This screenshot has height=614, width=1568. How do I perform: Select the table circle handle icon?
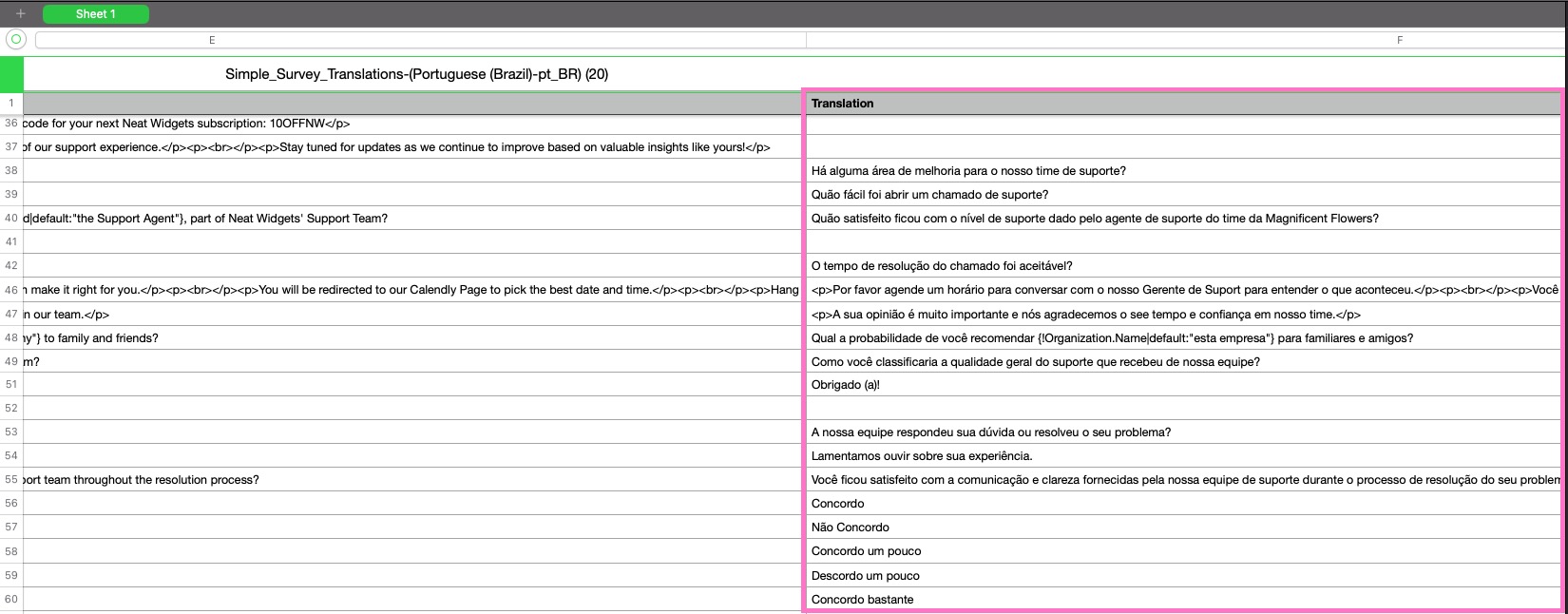click(x=15, y=39)
